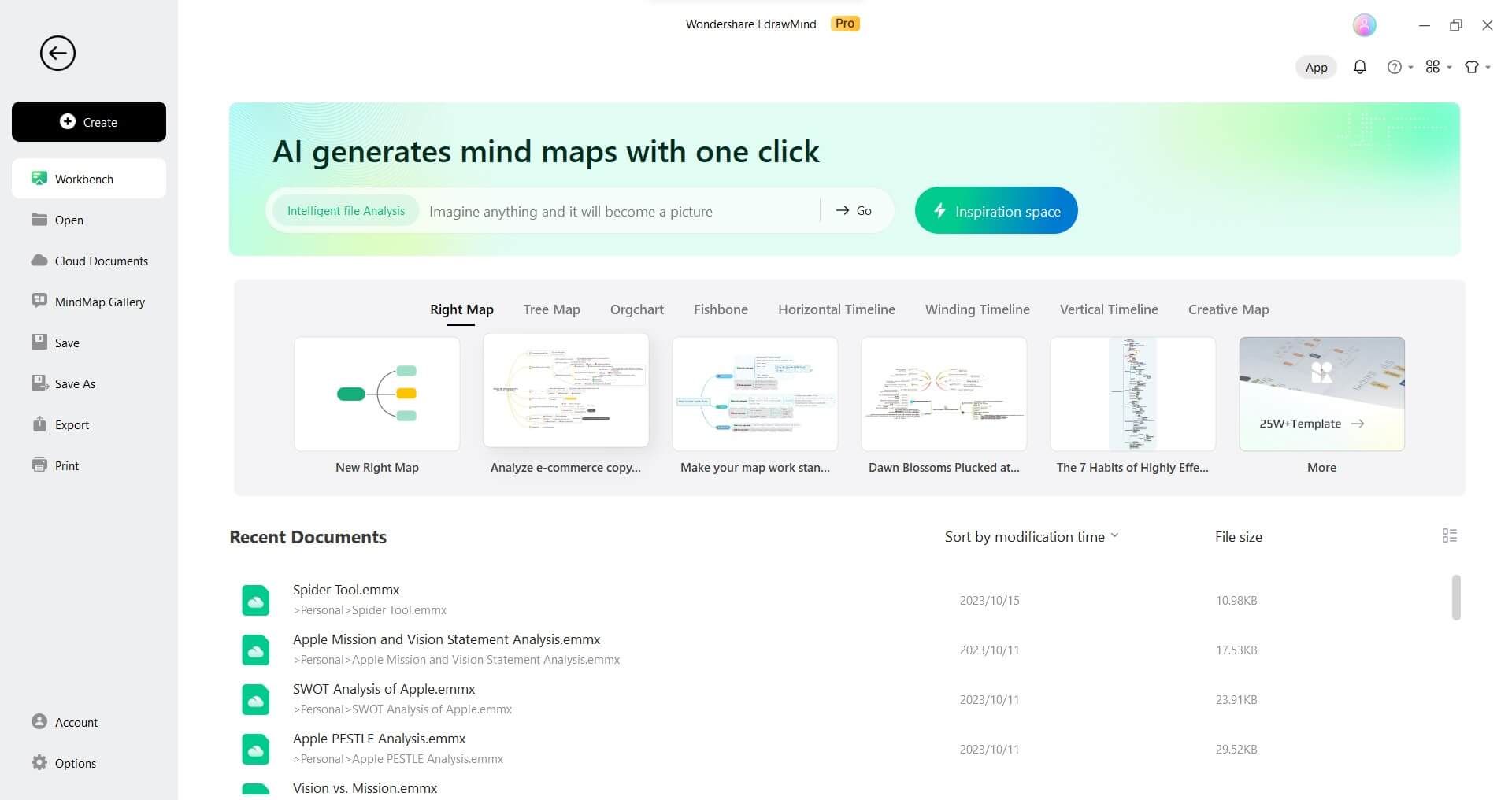Click the App button
The height and width of the screenshot is (800, 1512).
pyautogui.click(x=1316, y=67)
